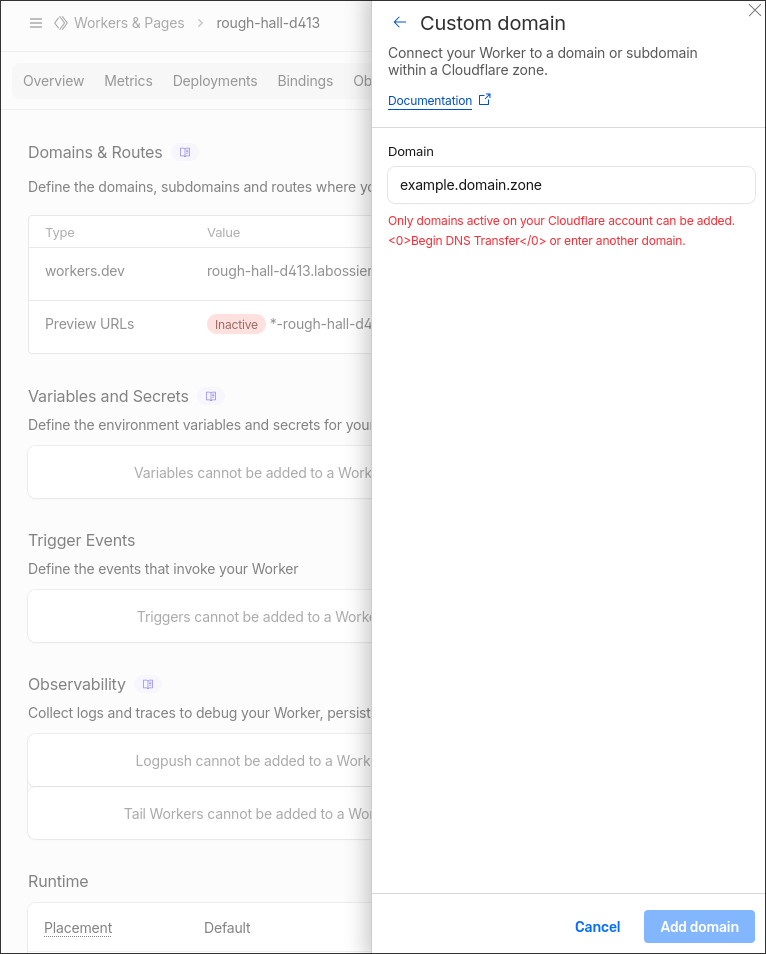Screen dimensions: 766x954
Task: Click the Documentation external link icon
Action: coord(485,100)
